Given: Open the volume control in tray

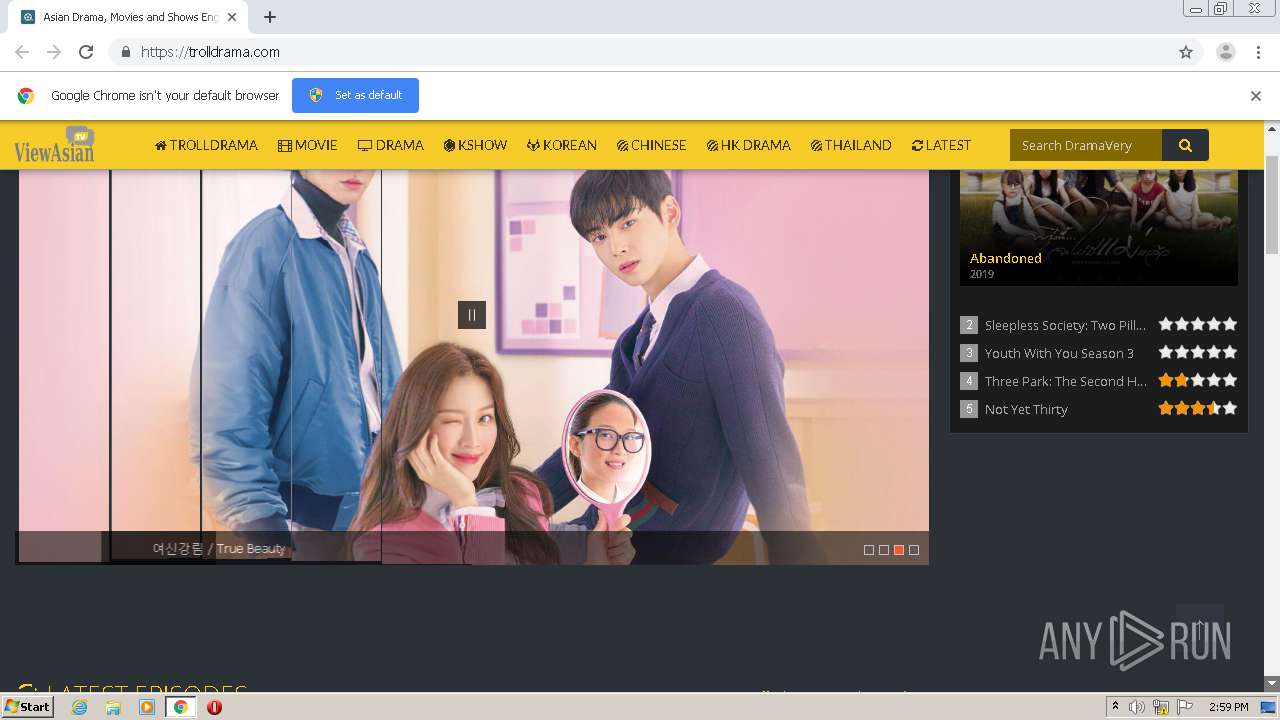Looking at the screenshot, I should coord(1137,707).
